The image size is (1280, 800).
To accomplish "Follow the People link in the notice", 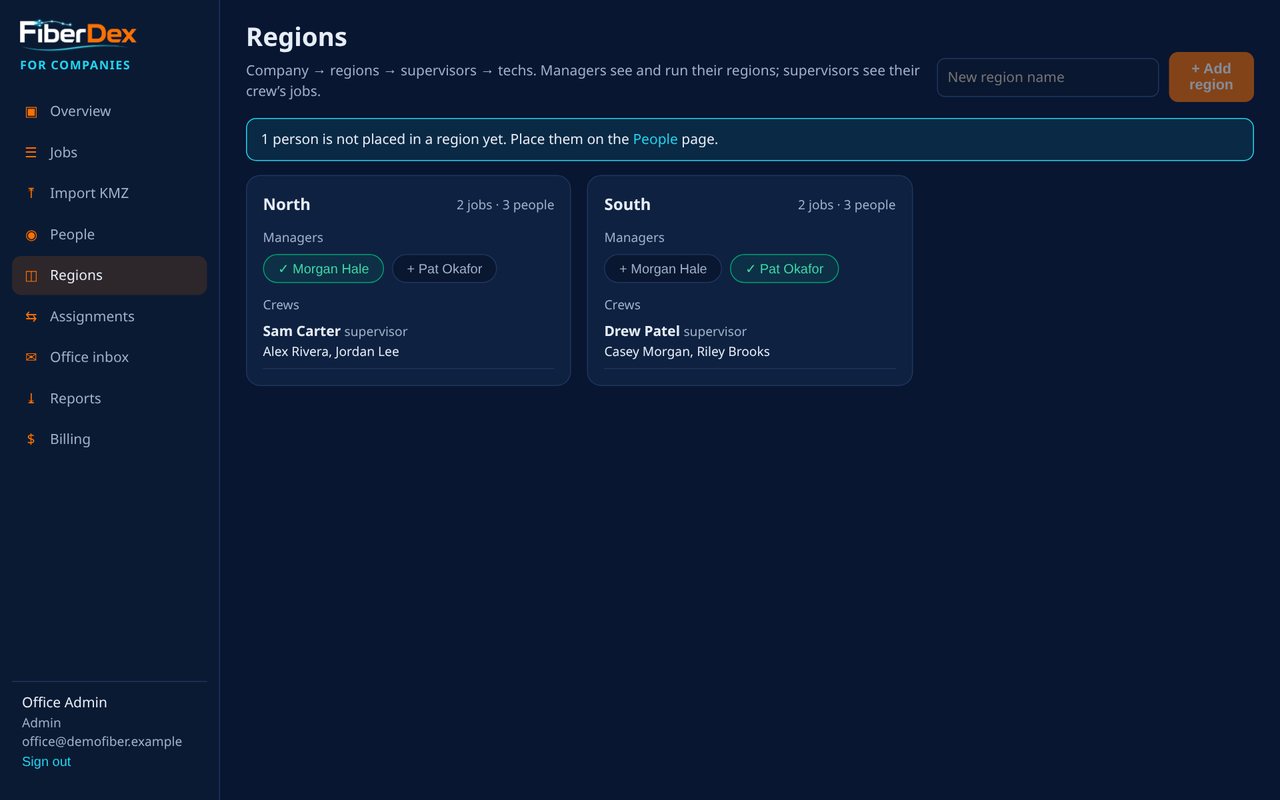I will coord(655,139).
